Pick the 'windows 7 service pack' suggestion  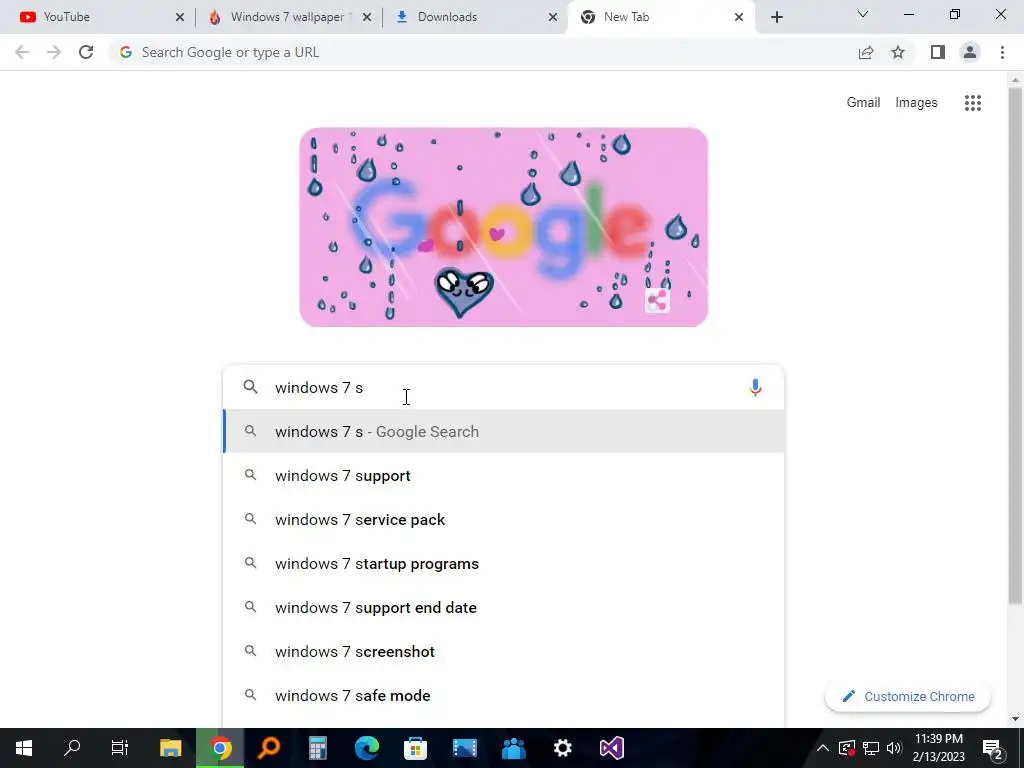coord(504,520)
